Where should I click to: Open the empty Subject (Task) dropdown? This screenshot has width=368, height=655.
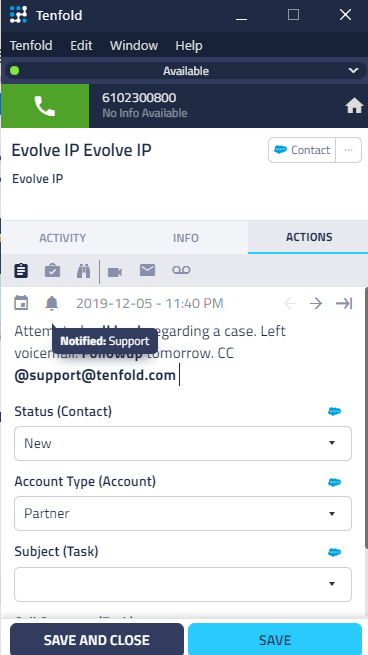click(x=183, y=584)
